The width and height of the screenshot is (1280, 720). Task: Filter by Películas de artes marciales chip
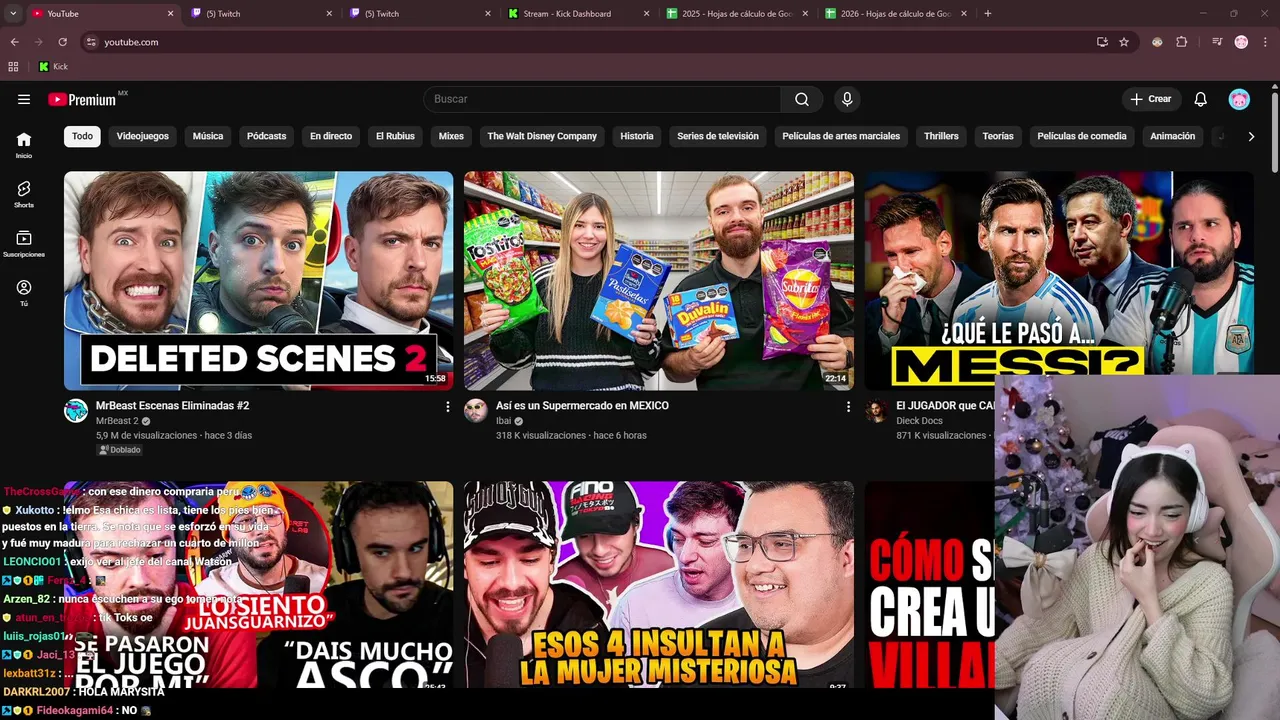(841, 136)
